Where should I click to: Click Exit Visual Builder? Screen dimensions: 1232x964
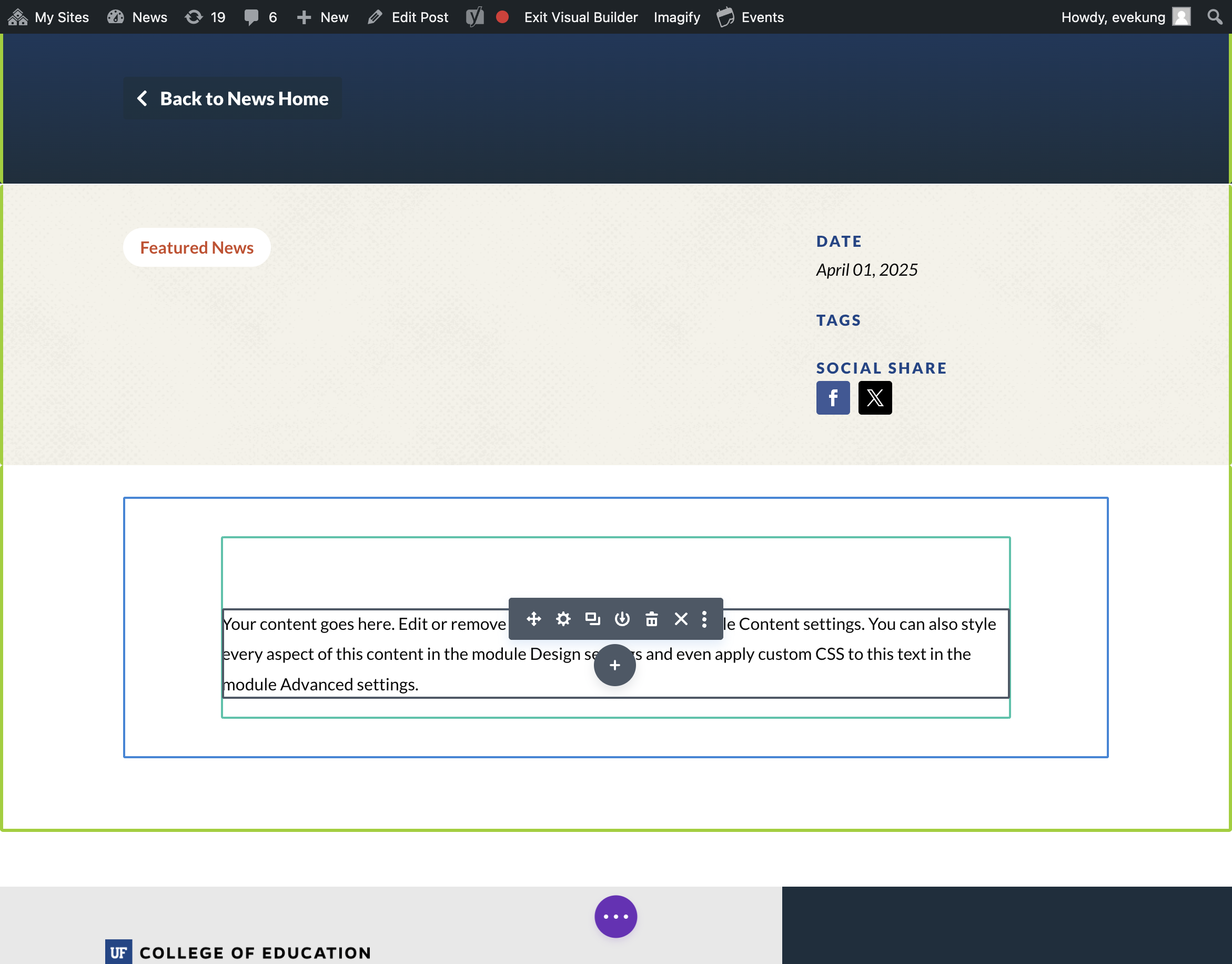coord(581,17)
